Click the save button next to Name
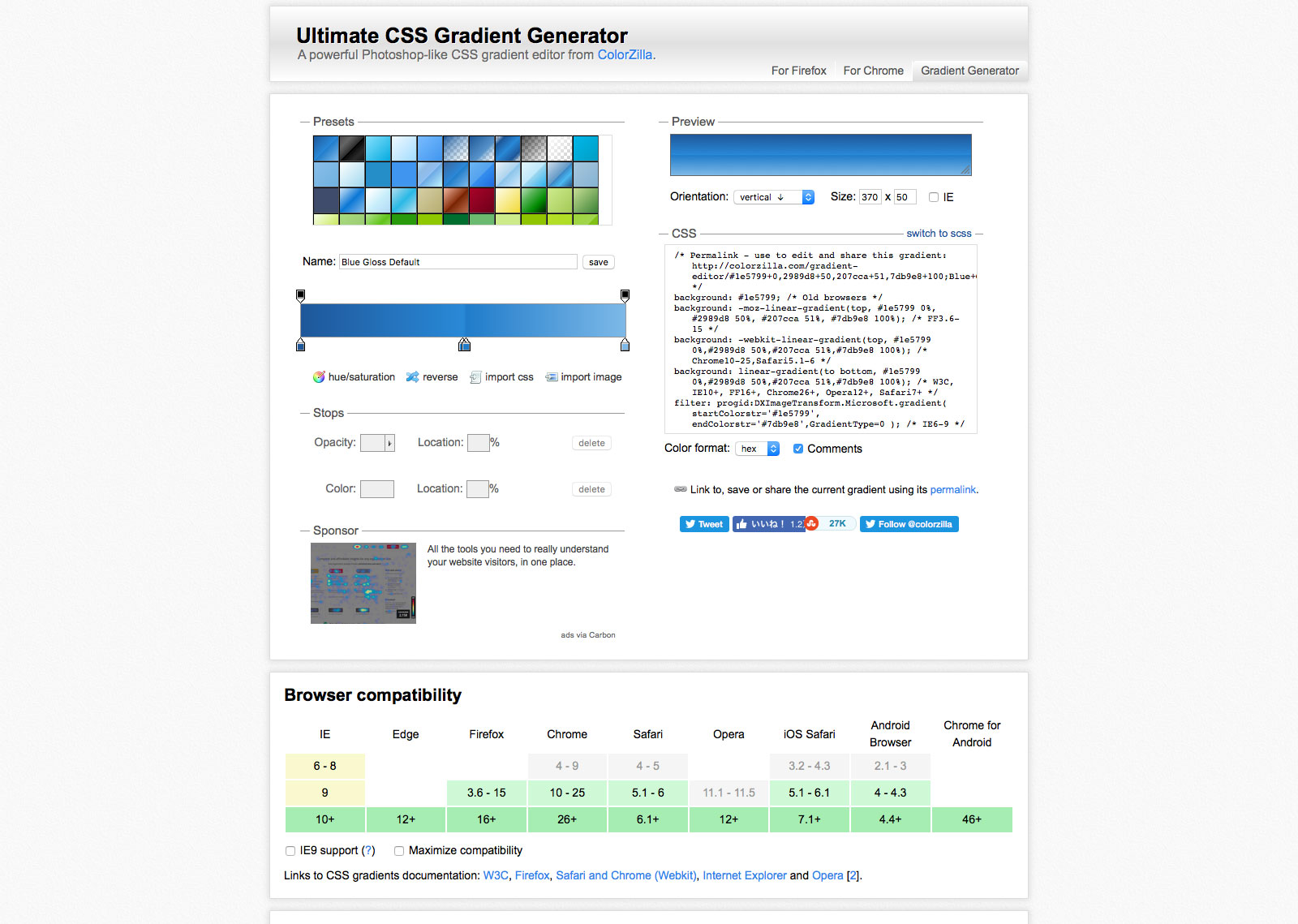 pos(599,262)
